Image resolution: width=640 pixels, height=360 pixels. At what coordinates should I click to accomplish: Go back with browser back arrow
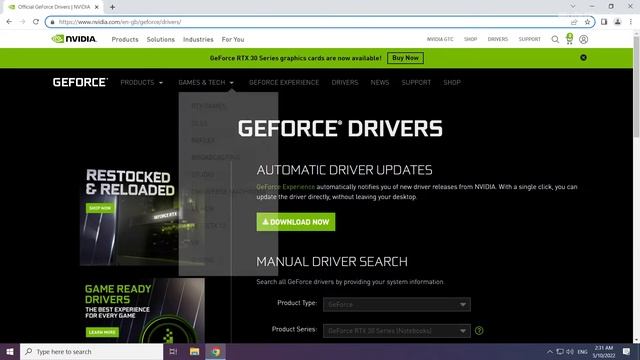click(9, 22)
